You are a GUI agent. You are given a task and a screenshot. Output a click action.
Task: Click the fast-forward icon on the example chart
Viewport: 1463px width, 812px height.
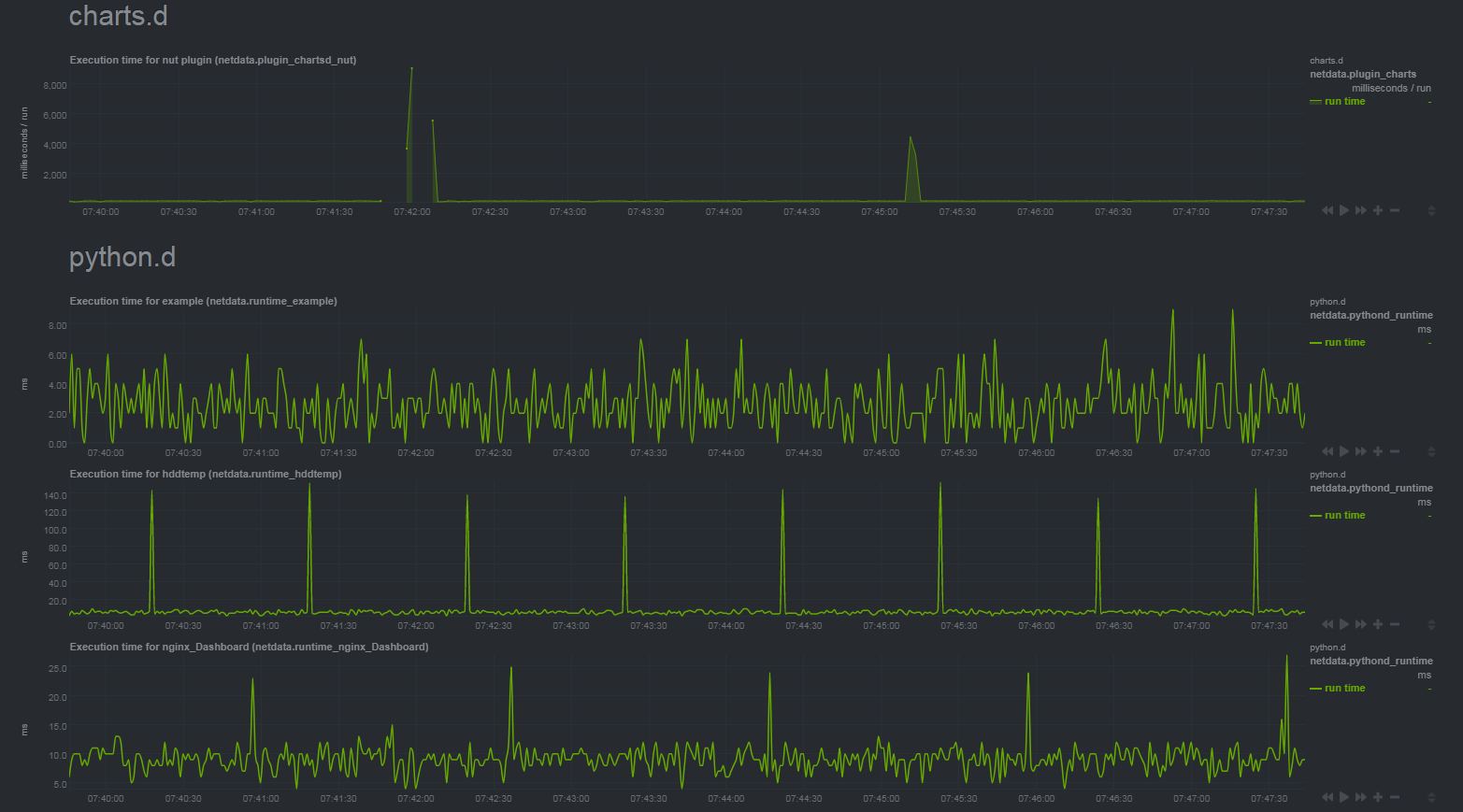tap(1361, 451)
